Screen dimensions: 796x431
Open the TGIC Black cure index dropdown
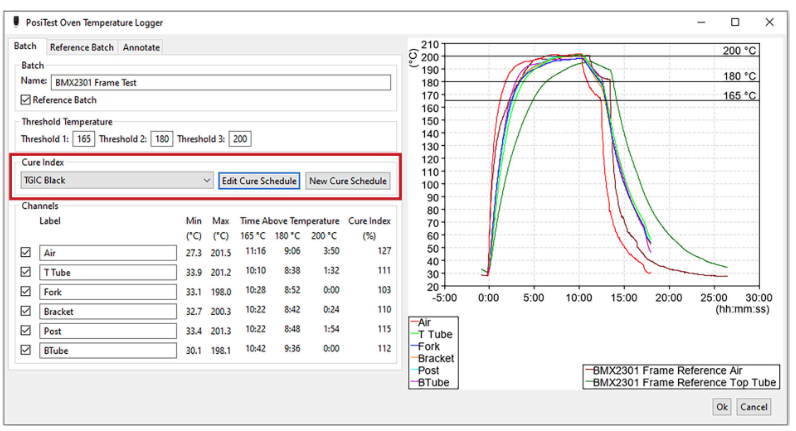117,180
